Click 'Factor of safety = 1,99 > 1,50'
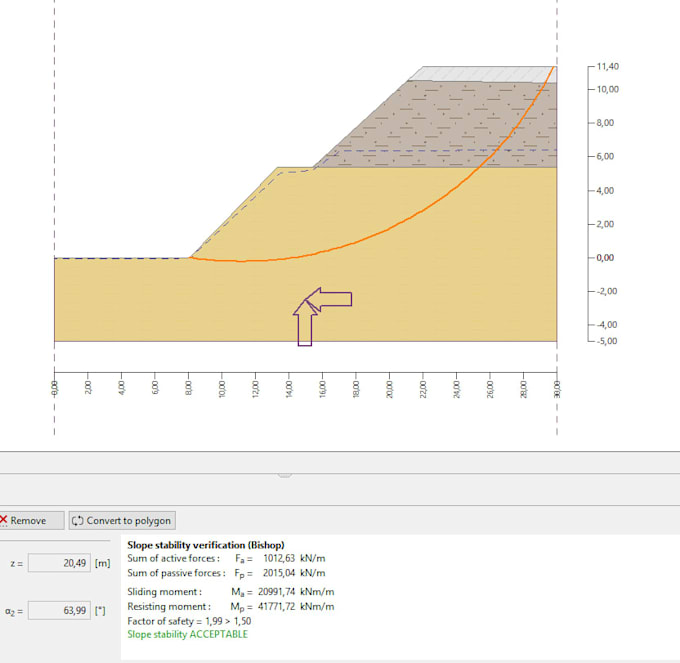Screen dimensions: 680x663 (189, 621)
